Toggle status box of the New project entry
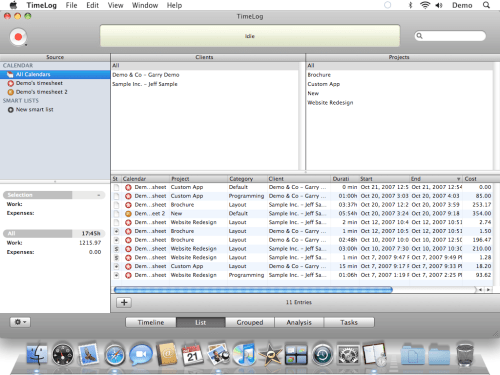 tap(116, 214)
